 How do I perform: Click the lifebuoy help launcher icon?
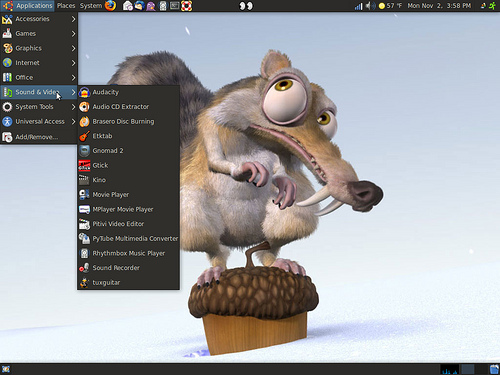[x=186, y=6]
